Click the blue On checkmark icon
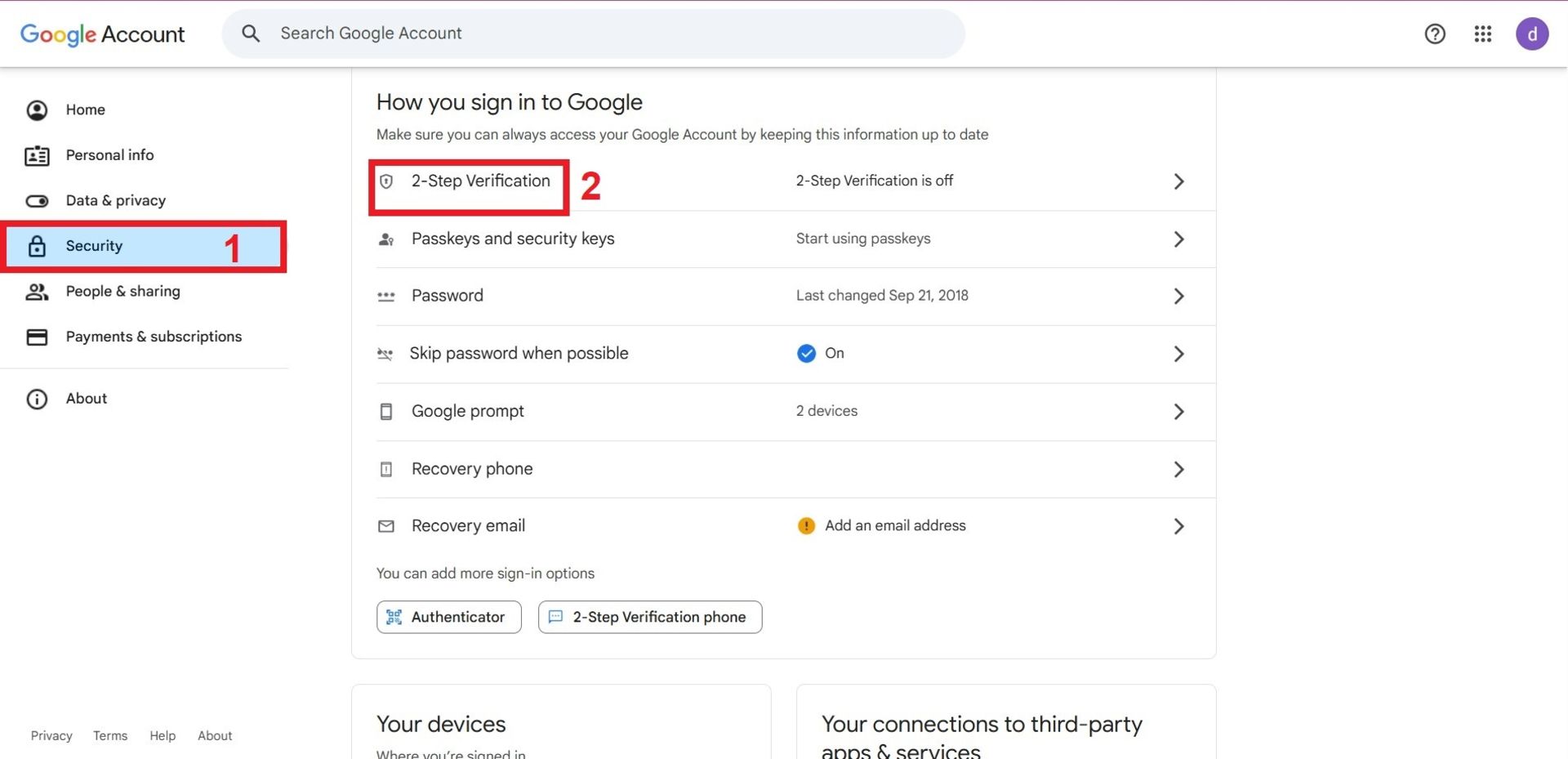1568x759 pixels. tap(806, 353)
